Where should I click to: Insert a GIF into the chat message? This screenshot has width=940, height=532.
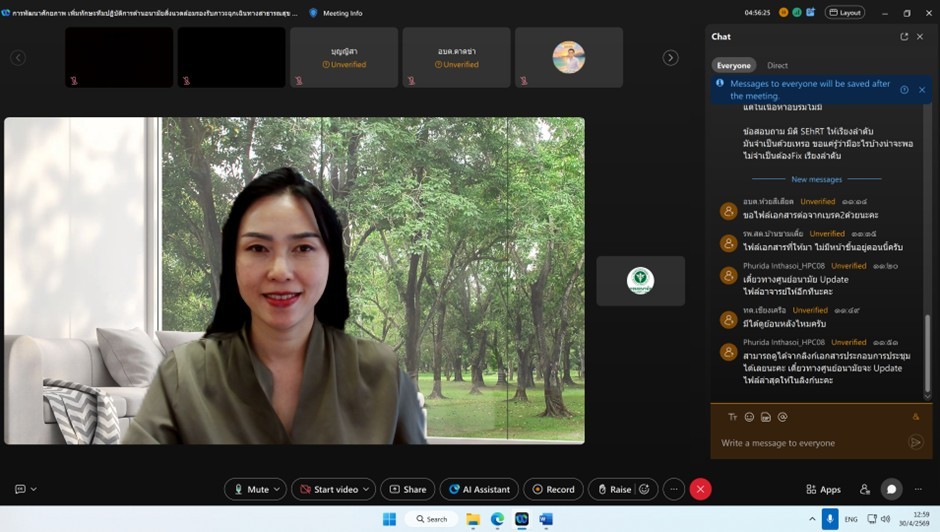[x=766, y=417]
